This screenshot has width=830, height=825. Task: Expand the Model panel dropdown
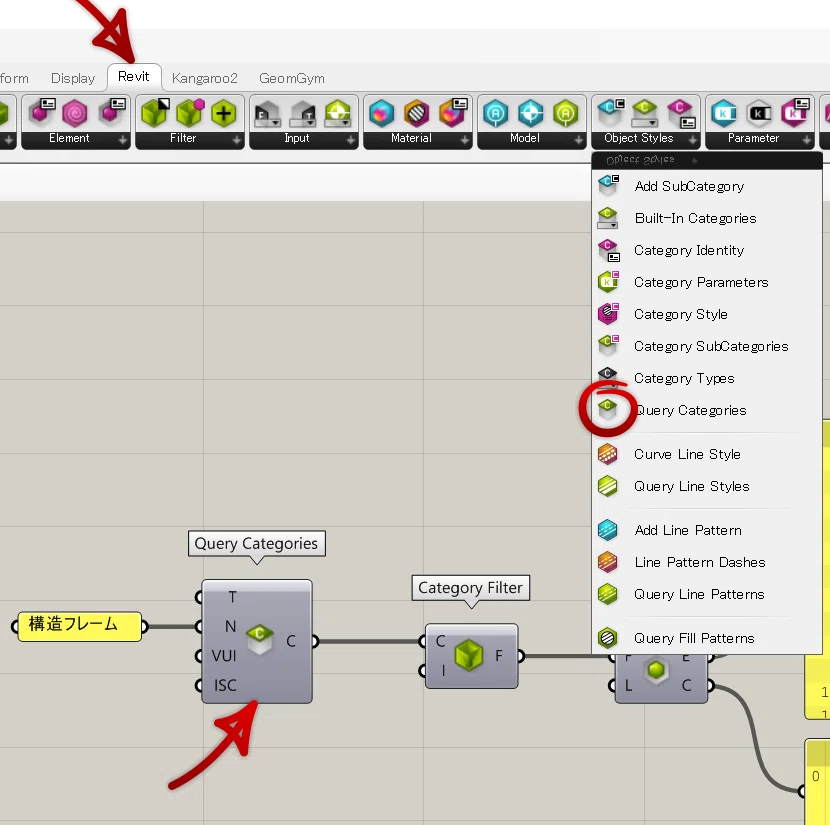579,140
